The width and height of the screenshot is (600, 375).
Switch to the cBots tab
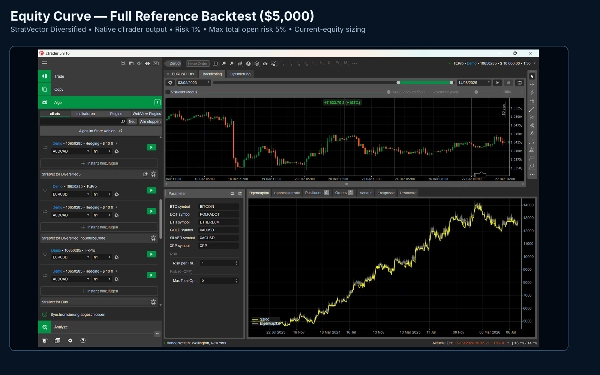(55, 114)
